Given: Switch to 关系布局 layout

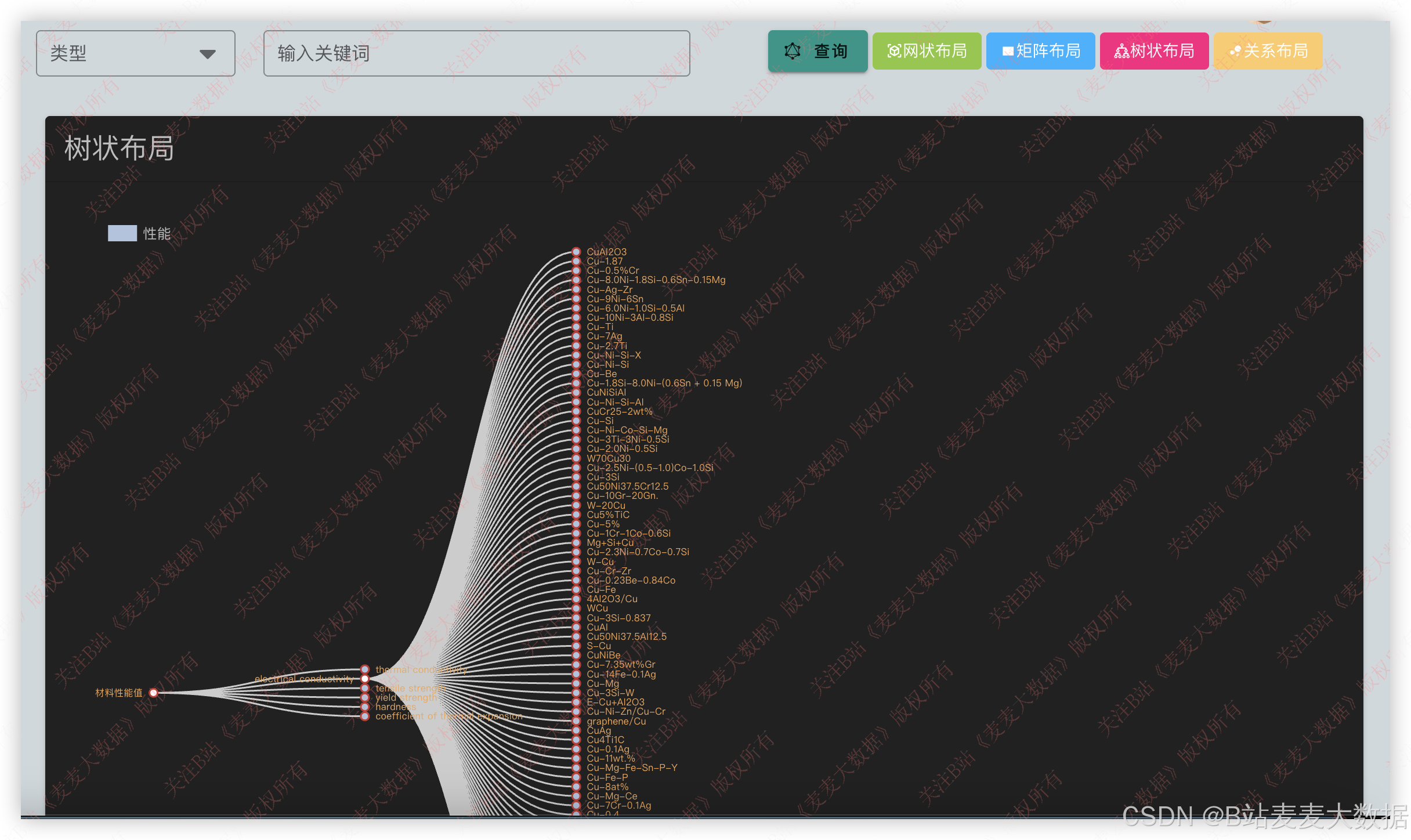Looking at the screenshot, I should [1268, 51].
